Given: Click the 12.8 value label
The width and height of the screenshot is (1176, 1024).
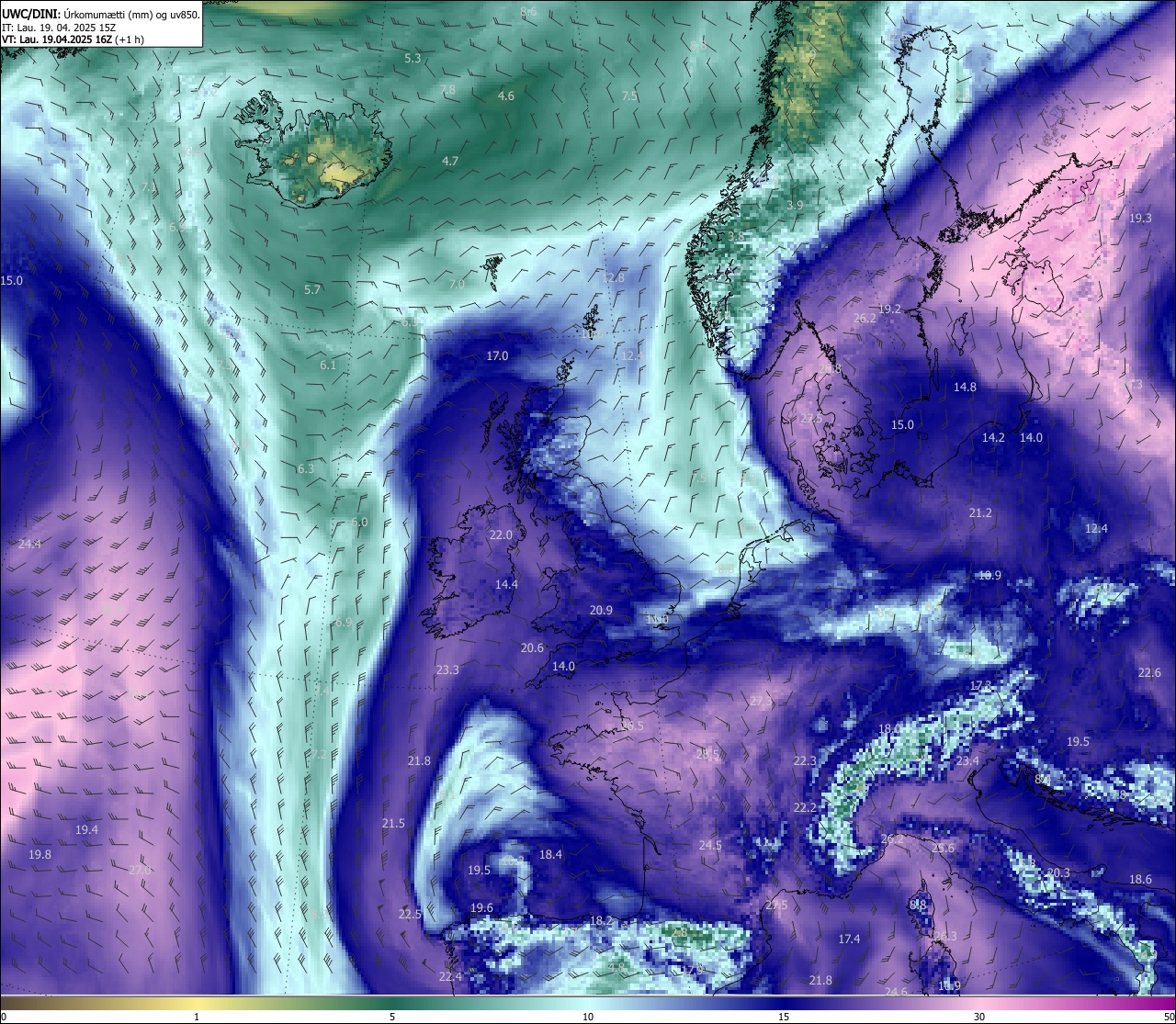Looking at the screenshot, I should pyautogui.click(x=614, y=278).
